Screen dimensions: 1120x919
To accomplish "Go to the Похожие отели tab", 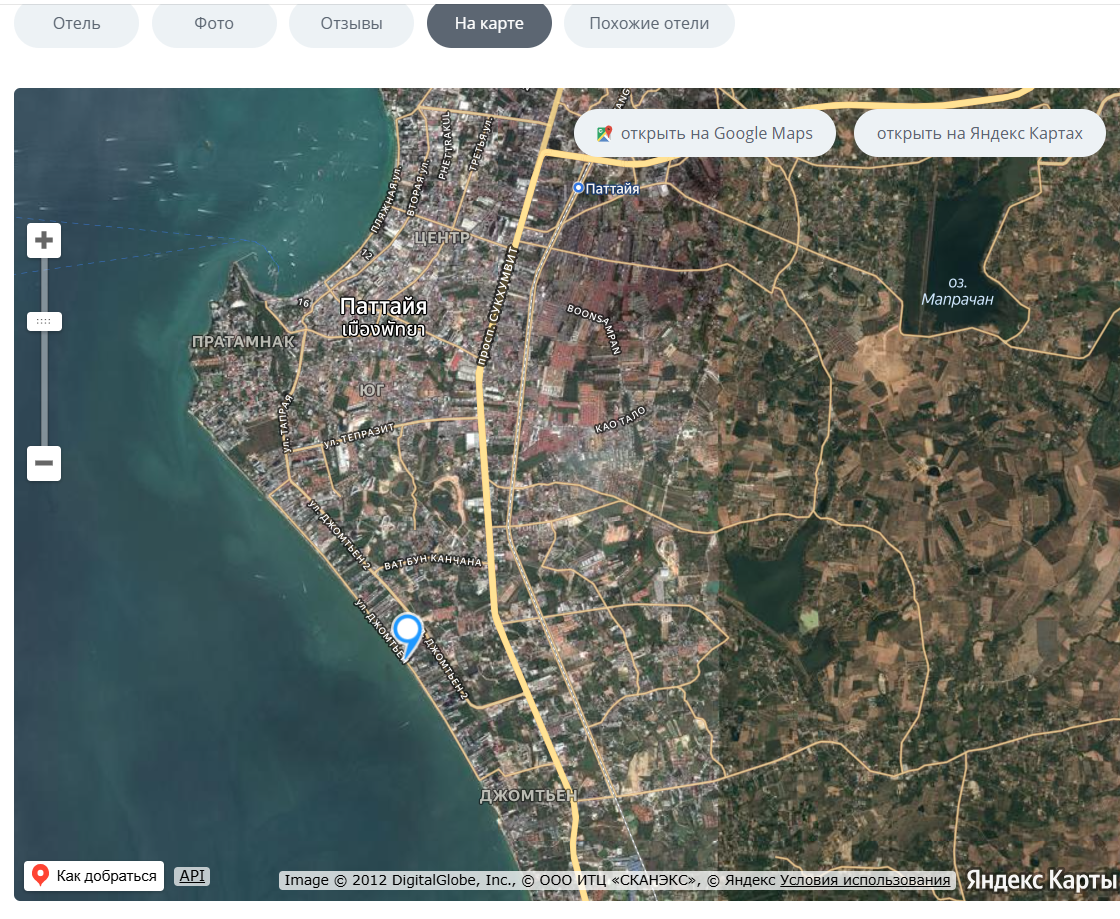I will [x=649, y=24].
